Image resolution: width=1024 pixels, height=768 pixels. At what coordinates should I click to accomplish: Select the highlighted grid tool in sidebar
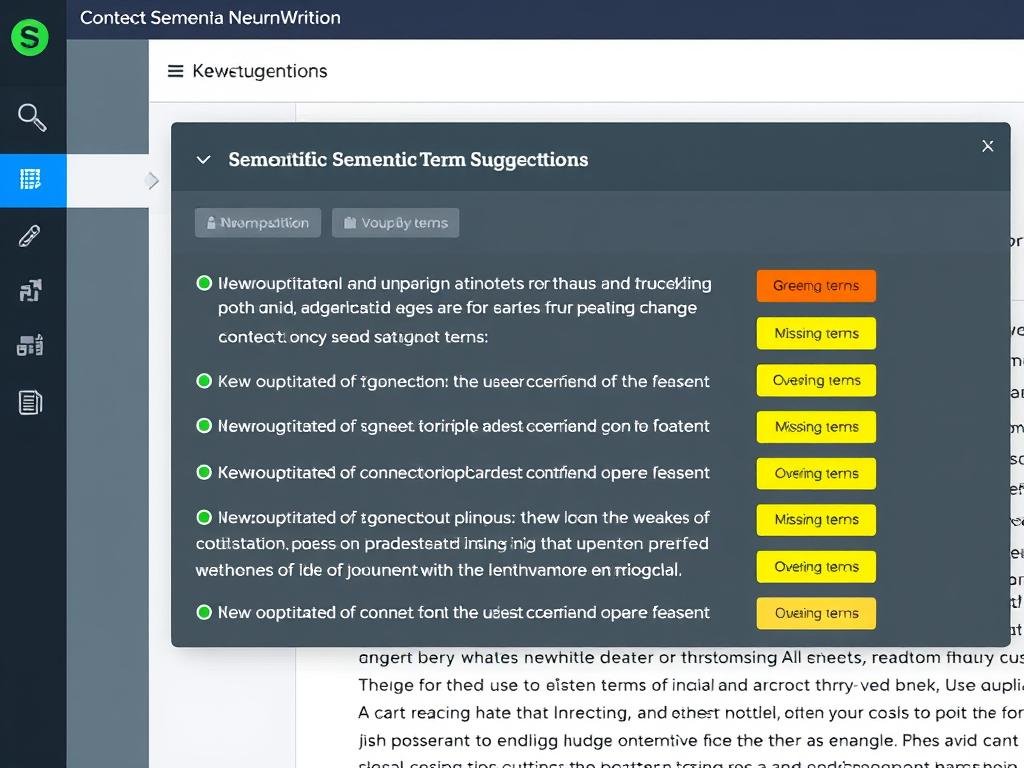pyautogui.click(x=33, y=180)
